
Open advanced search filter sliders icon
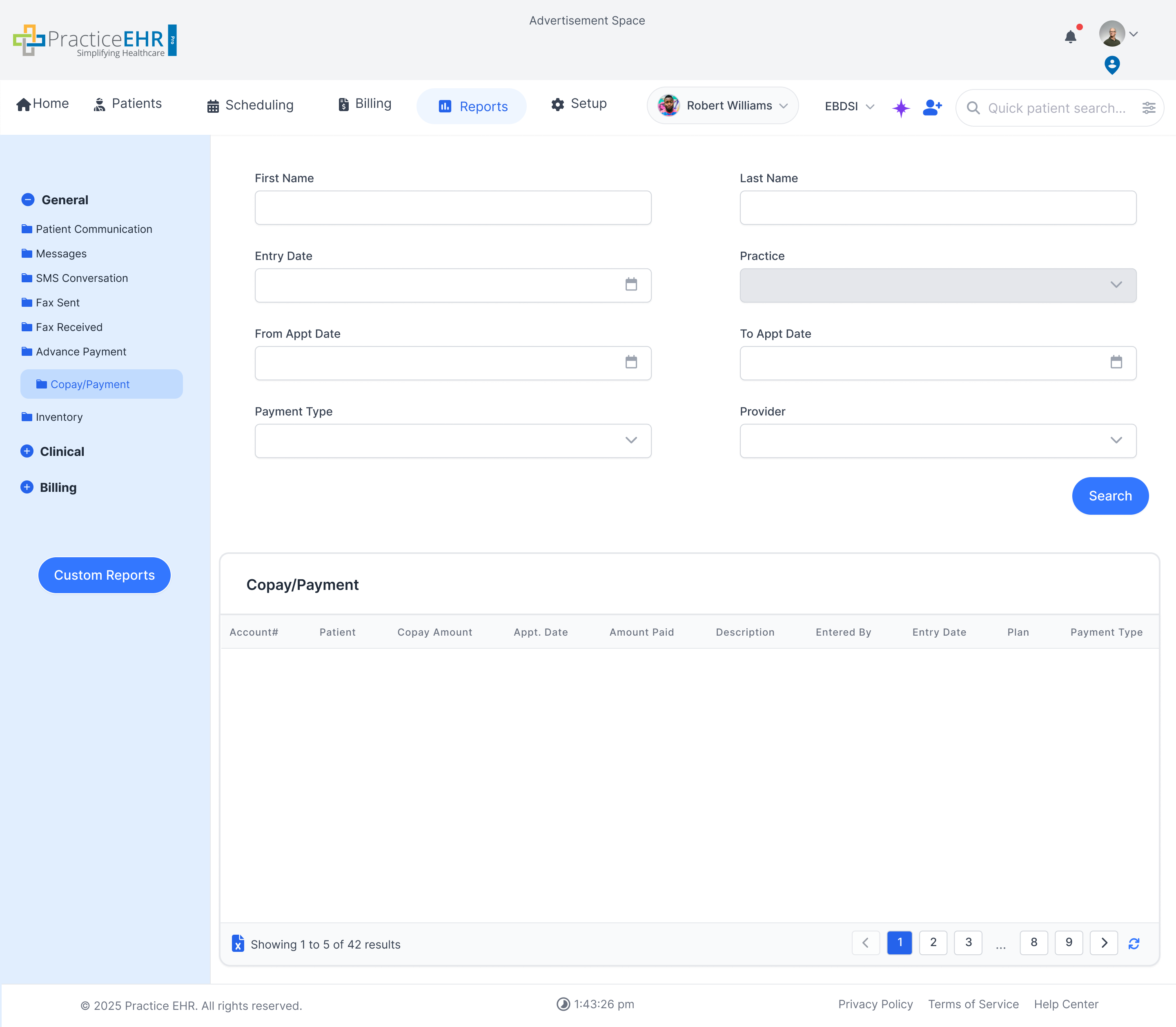1149,108
